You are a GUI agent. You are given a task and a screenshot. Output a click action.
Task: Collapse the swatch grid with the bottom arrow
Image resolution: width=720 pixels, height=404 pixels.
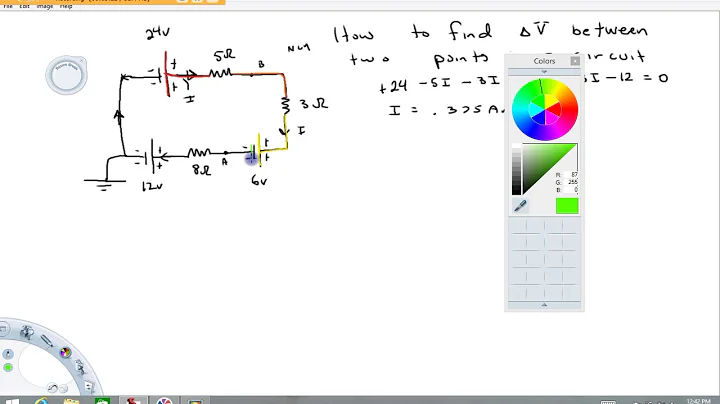point(544,305)
